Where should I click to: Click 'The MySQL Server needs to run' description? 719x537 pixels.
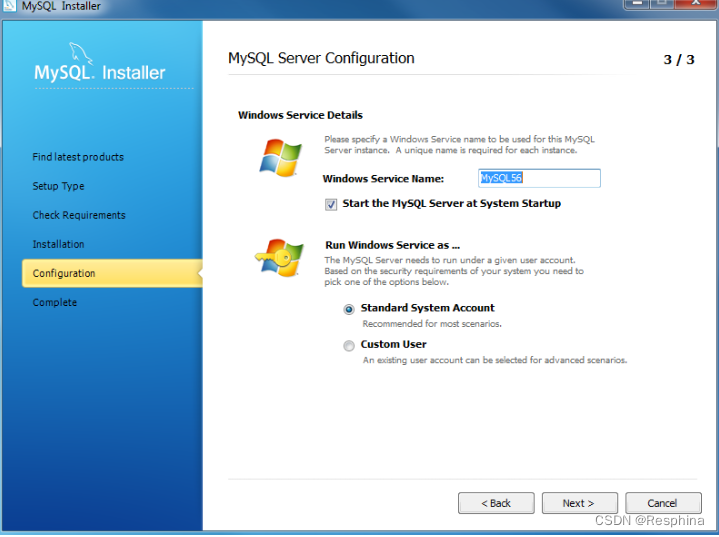pyautogui.click(x=454, y=271)
